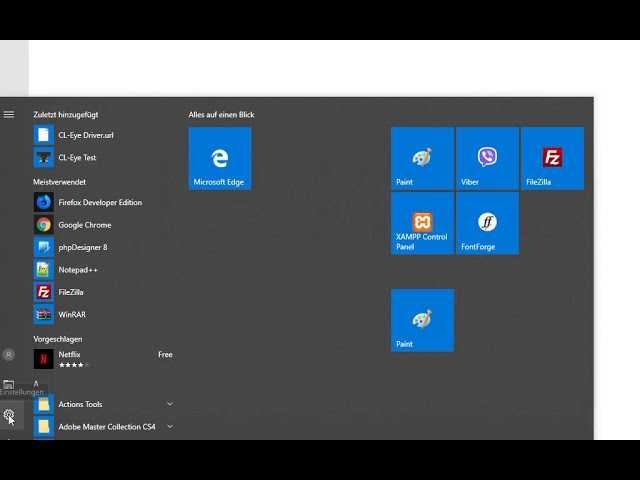Select 'Firefox Developer Edition' text

100,202
